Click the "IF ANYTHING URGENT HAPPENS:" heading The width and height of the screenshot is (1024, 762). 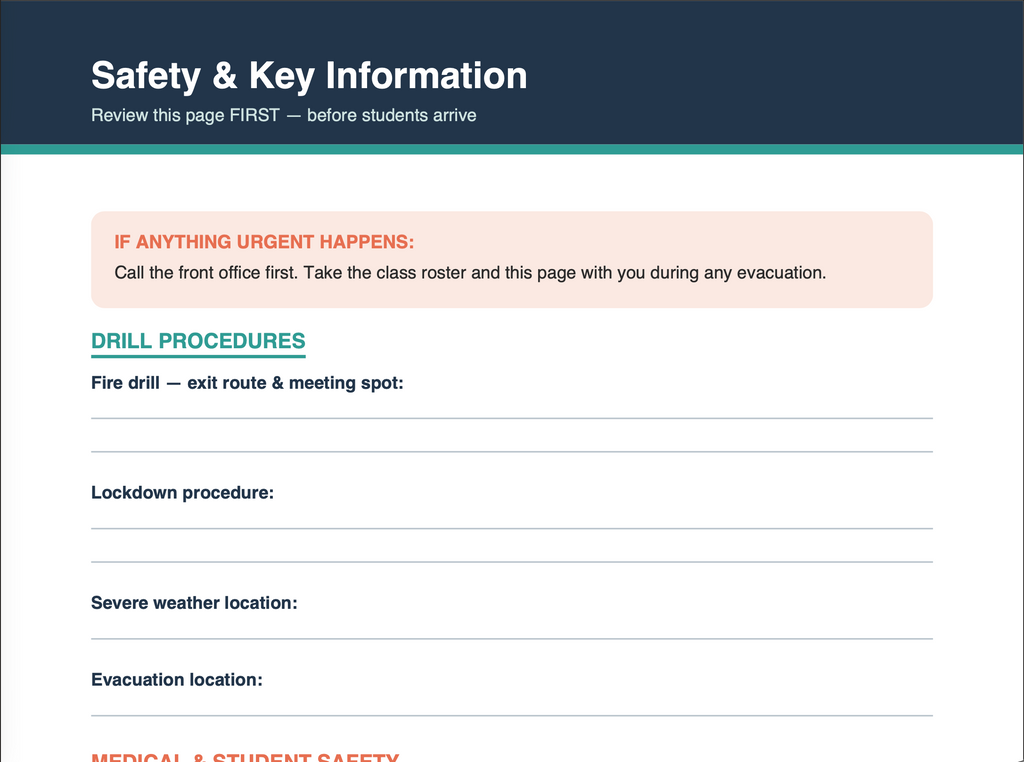(x=264, y=242)
